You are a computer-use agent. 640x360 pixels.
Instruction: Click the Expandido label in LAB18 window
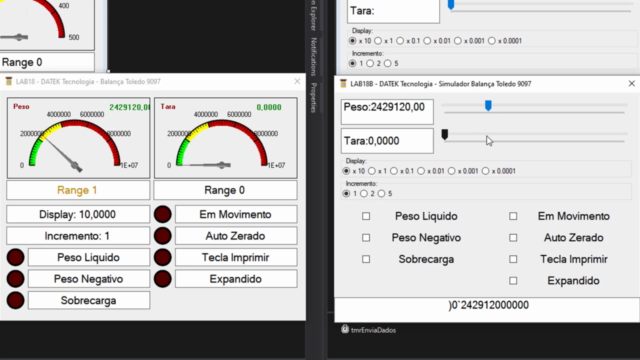pyautogui.click(x=236, y=279)
